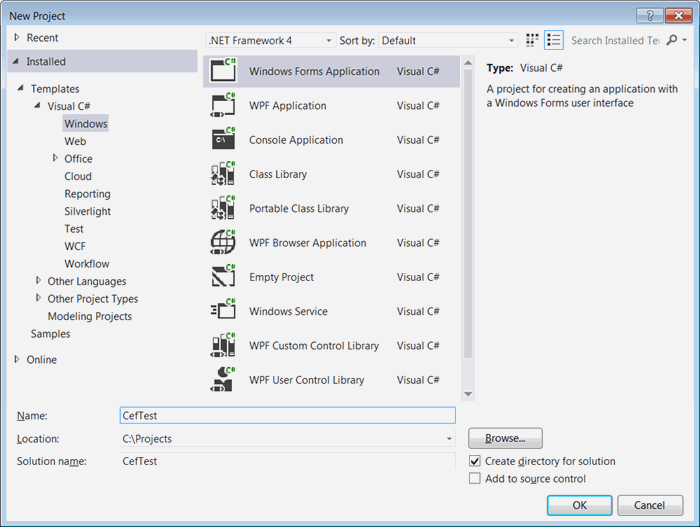Click the Empty Project template icon
The image size is (700, 527).
pos(223,277)
